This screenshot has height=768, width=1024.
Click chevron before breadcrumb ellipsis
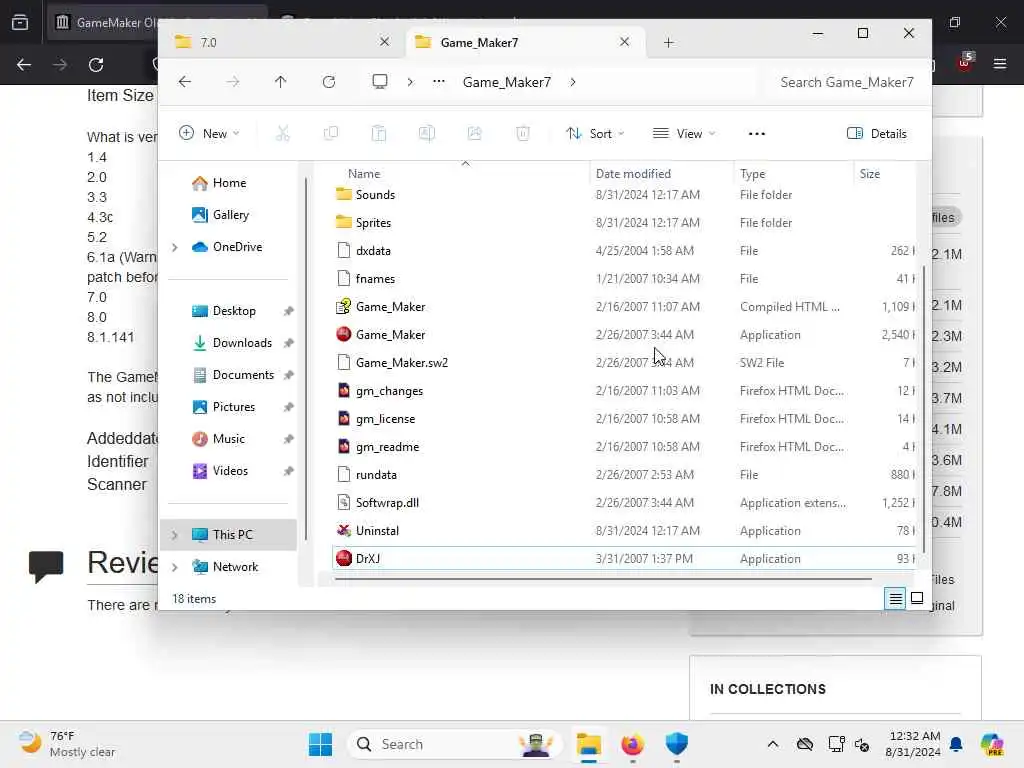tap(410, 82)
